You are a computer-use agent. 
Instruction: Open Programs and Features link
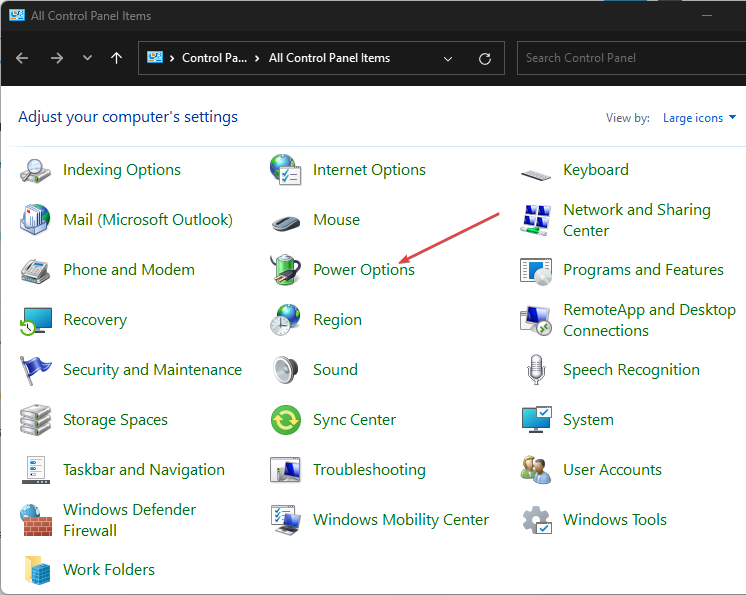tap(643, 270)
